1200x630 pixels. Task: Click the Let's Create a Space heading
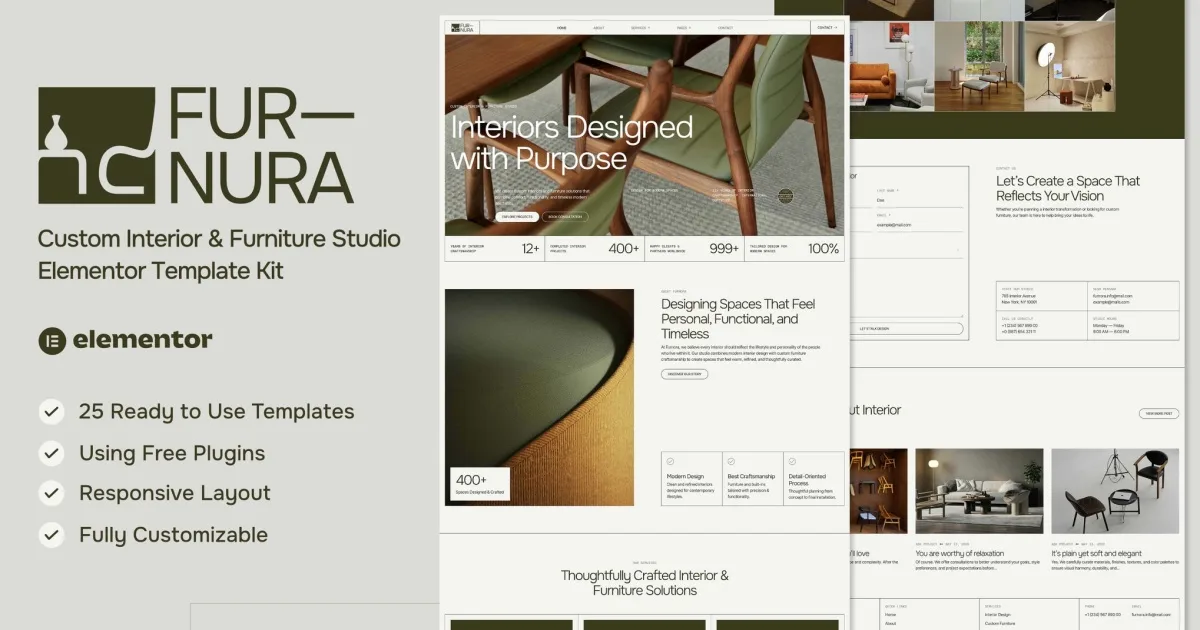pos(1068,188)
